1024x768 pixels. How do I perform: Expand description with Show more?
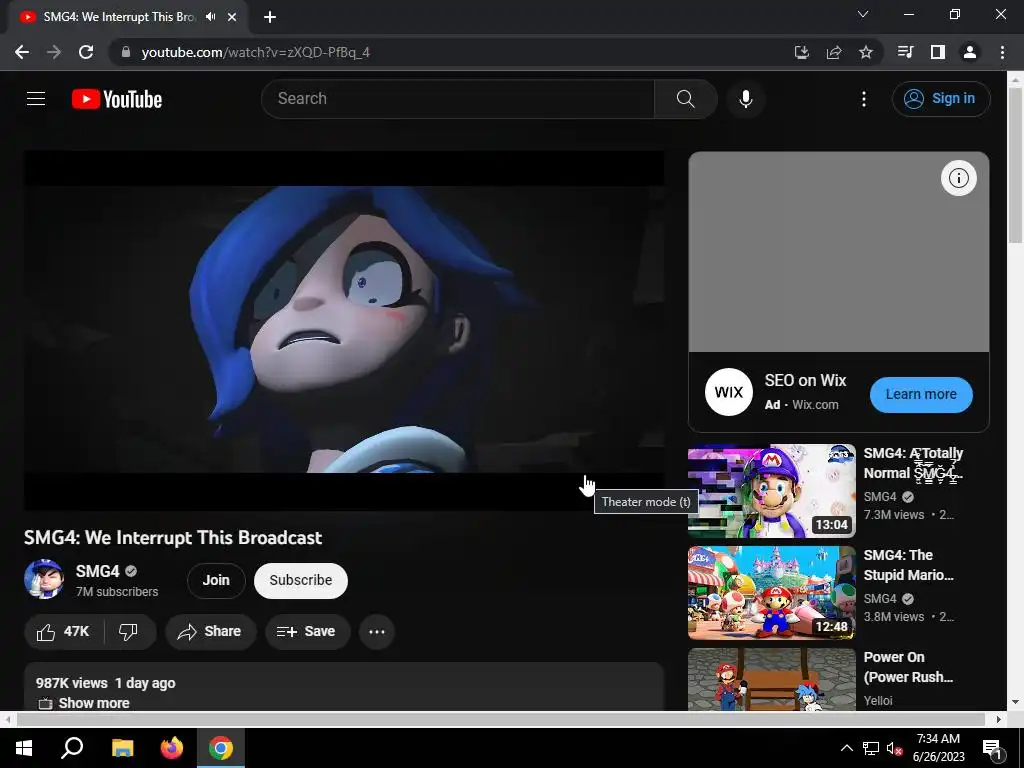click(94, 703)
